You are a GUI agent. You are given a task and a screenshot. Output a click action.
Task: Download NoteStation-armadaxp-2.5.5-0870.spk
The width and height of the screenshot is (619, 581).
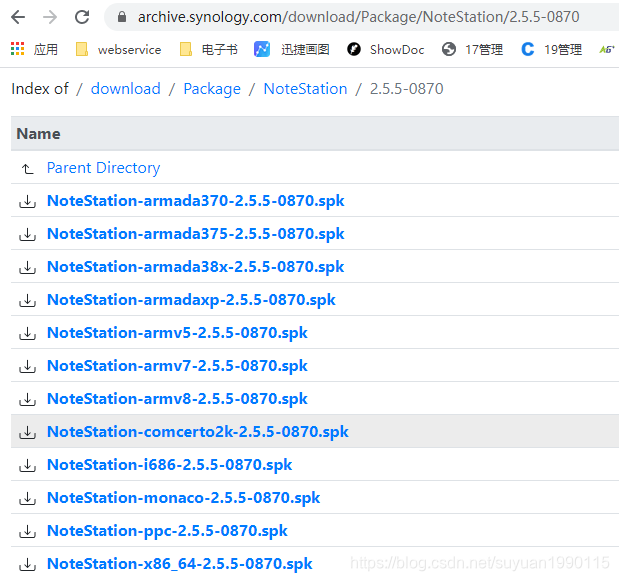coord(191,300)
